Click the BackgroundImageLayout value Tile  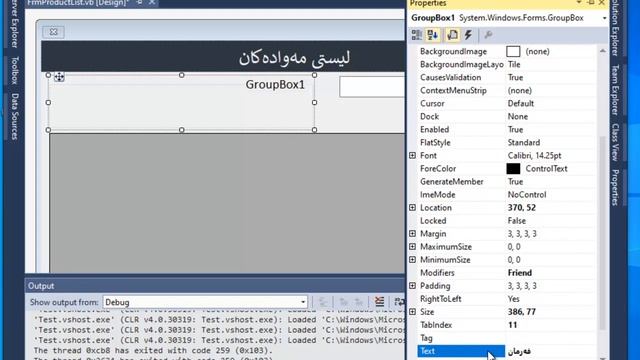[514, 64]
